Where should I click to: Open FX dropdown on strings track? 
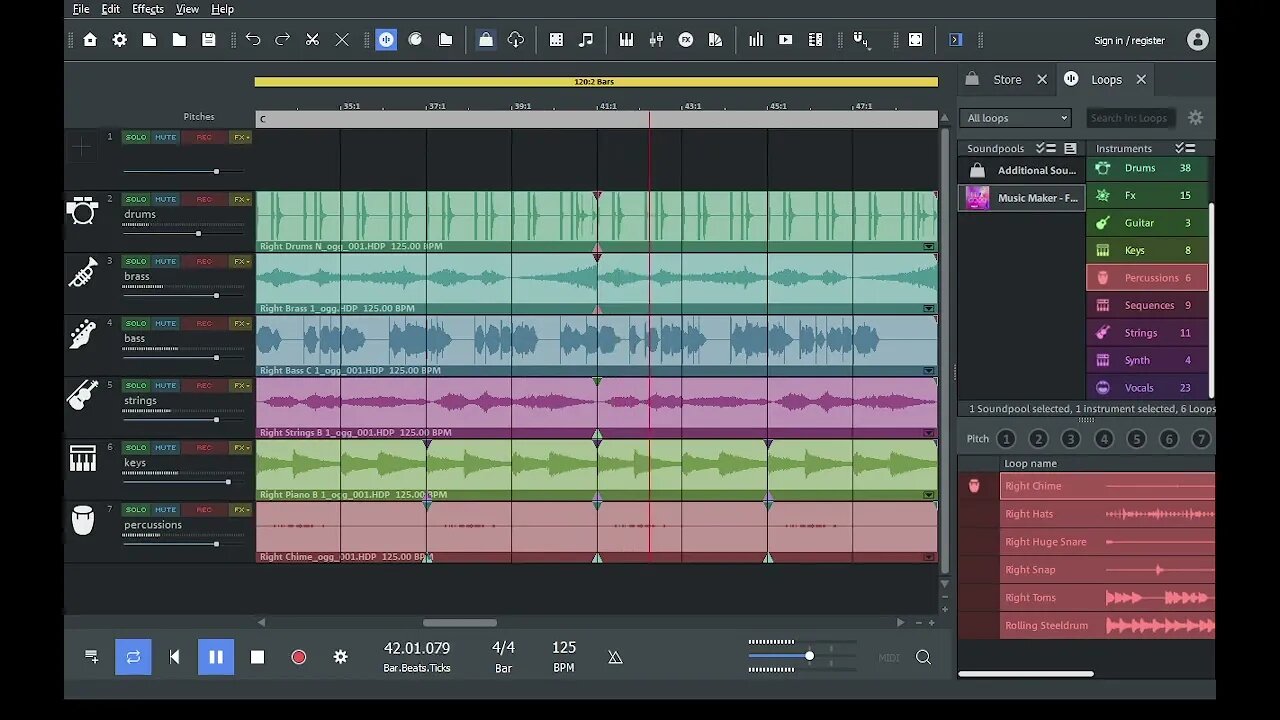[x=240, y=386]
